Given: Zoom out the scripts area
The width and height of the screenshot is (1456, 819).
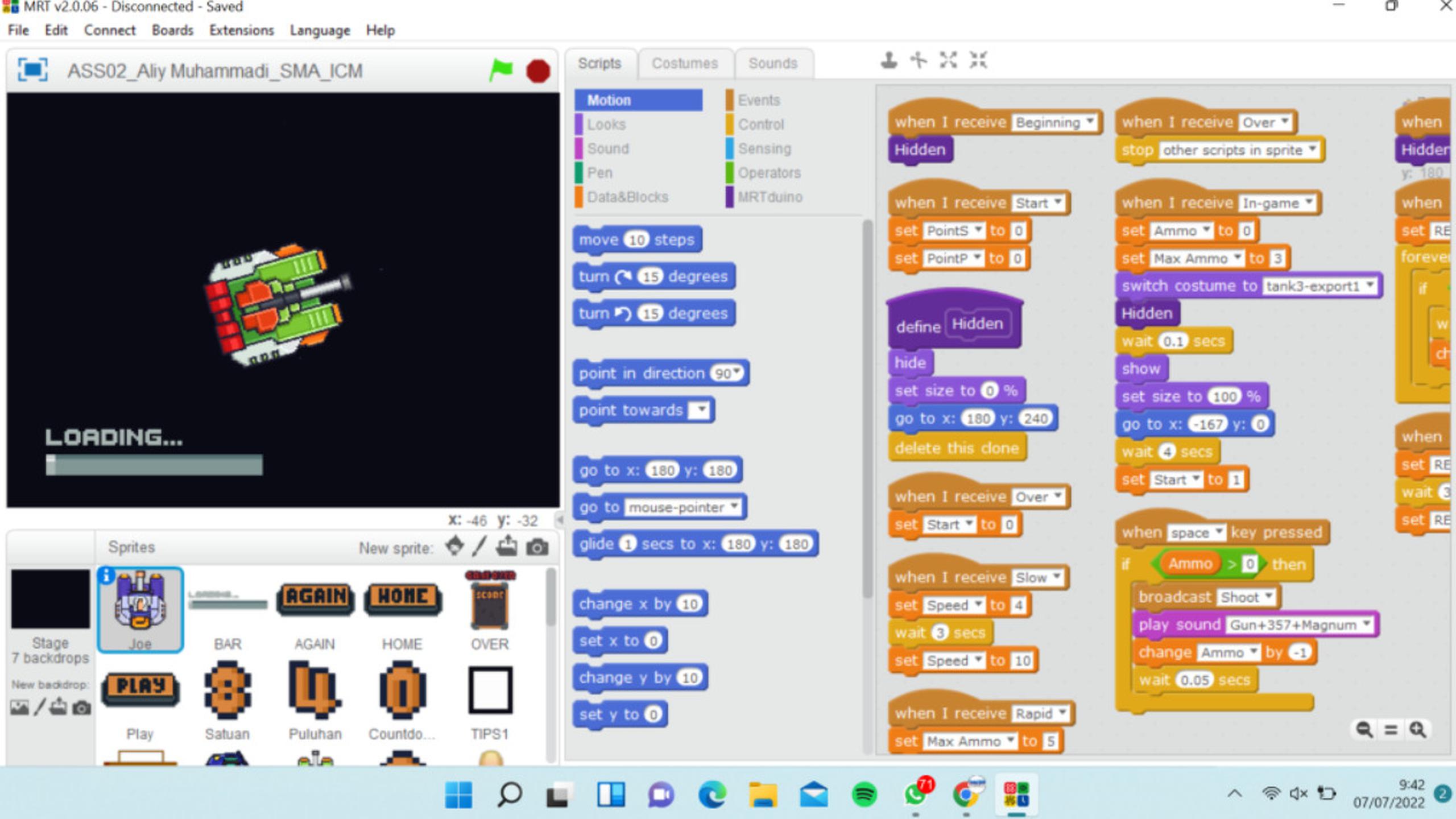Looking at the screenshot, I should point(1364,729).
